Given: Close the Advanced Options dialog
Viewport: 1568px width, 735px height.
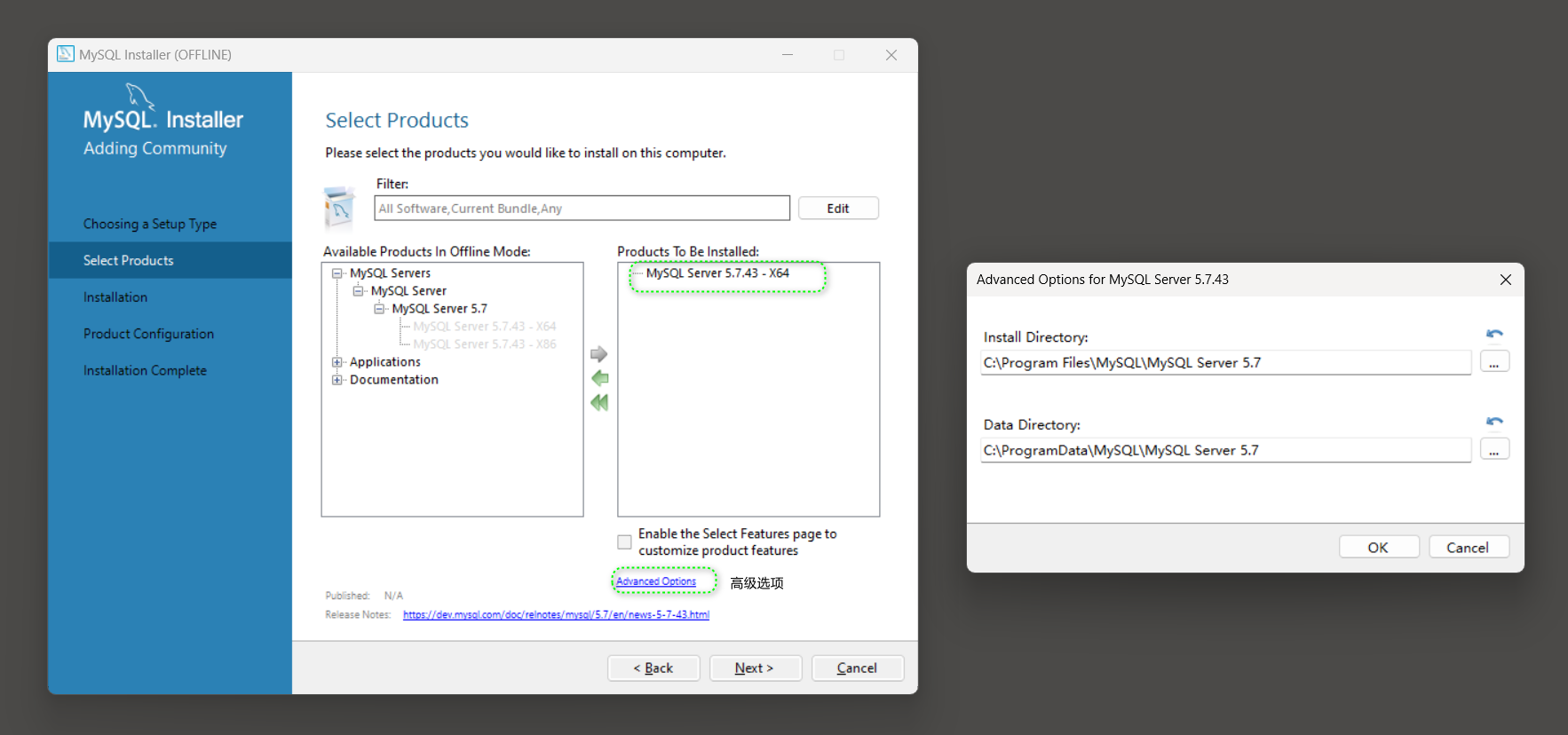Looking at the screenshot, I should [x=1506, y=280].
